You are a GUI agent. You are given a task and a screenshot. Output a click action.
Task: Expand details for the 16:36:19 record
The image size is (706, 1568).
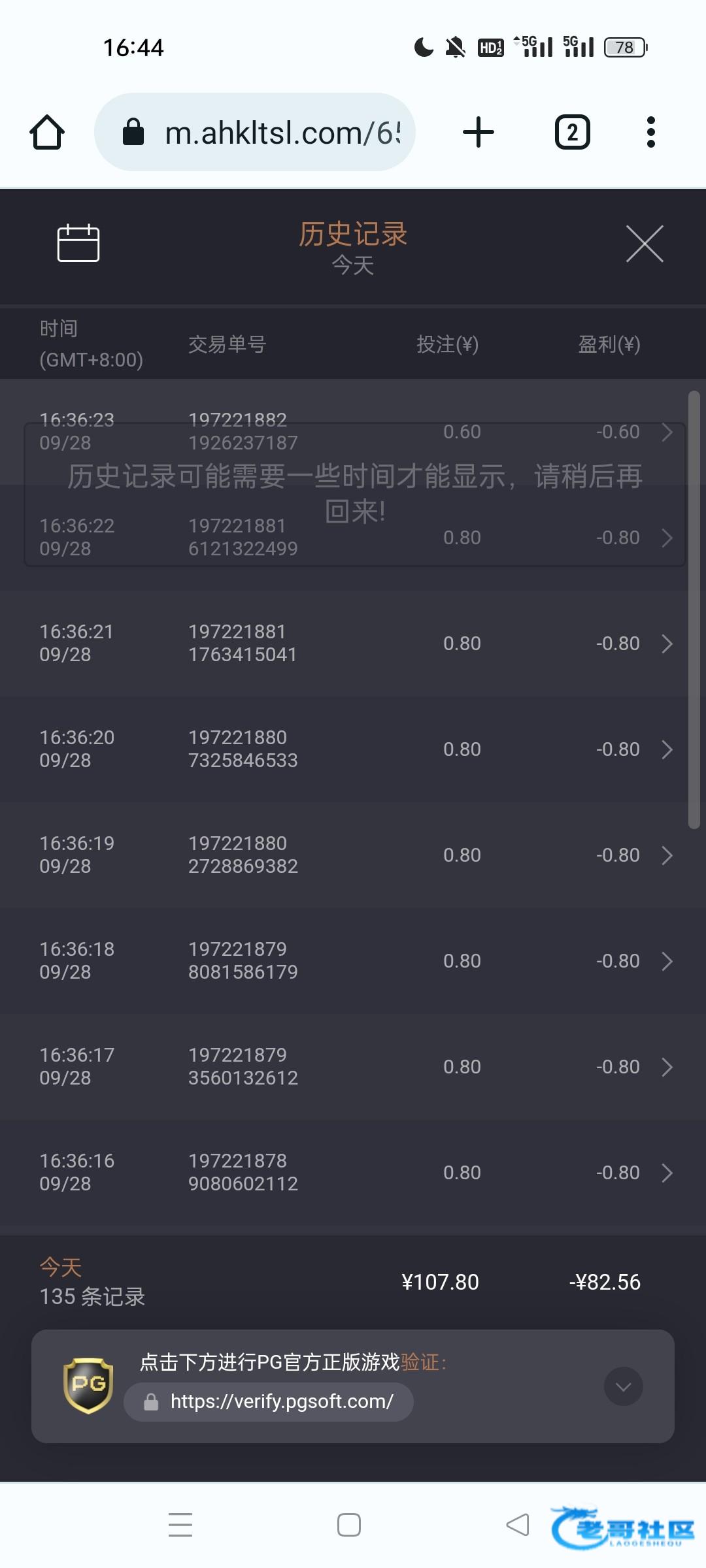click(x=667, y=855)
